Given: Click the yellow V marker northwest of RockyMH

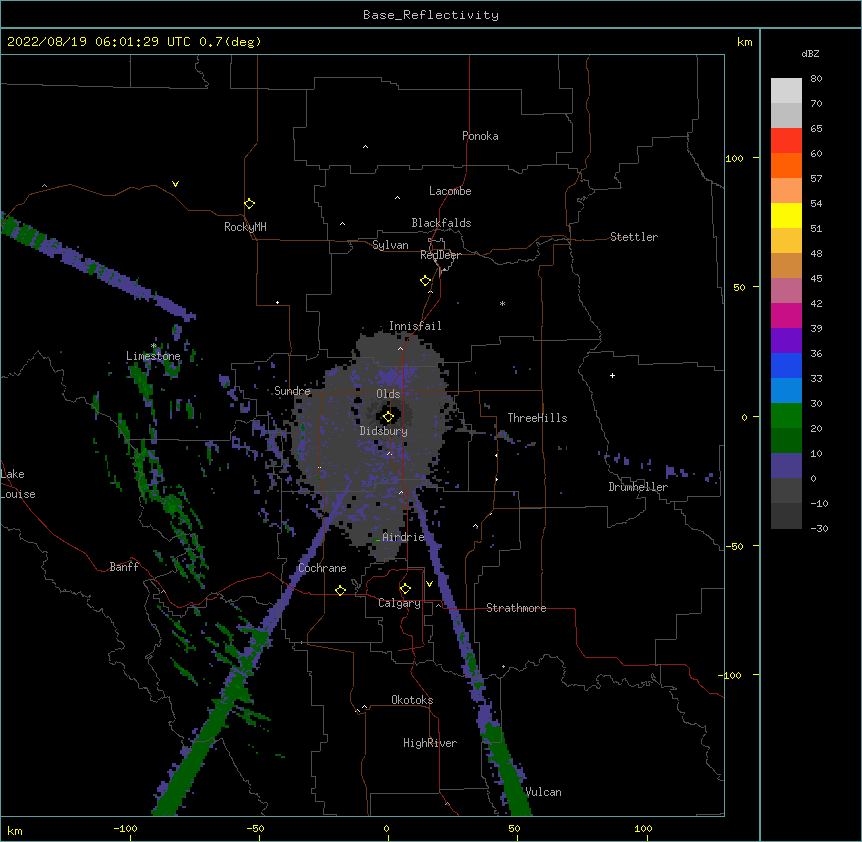Looking at the screenshot, I should tap(175, 184).
